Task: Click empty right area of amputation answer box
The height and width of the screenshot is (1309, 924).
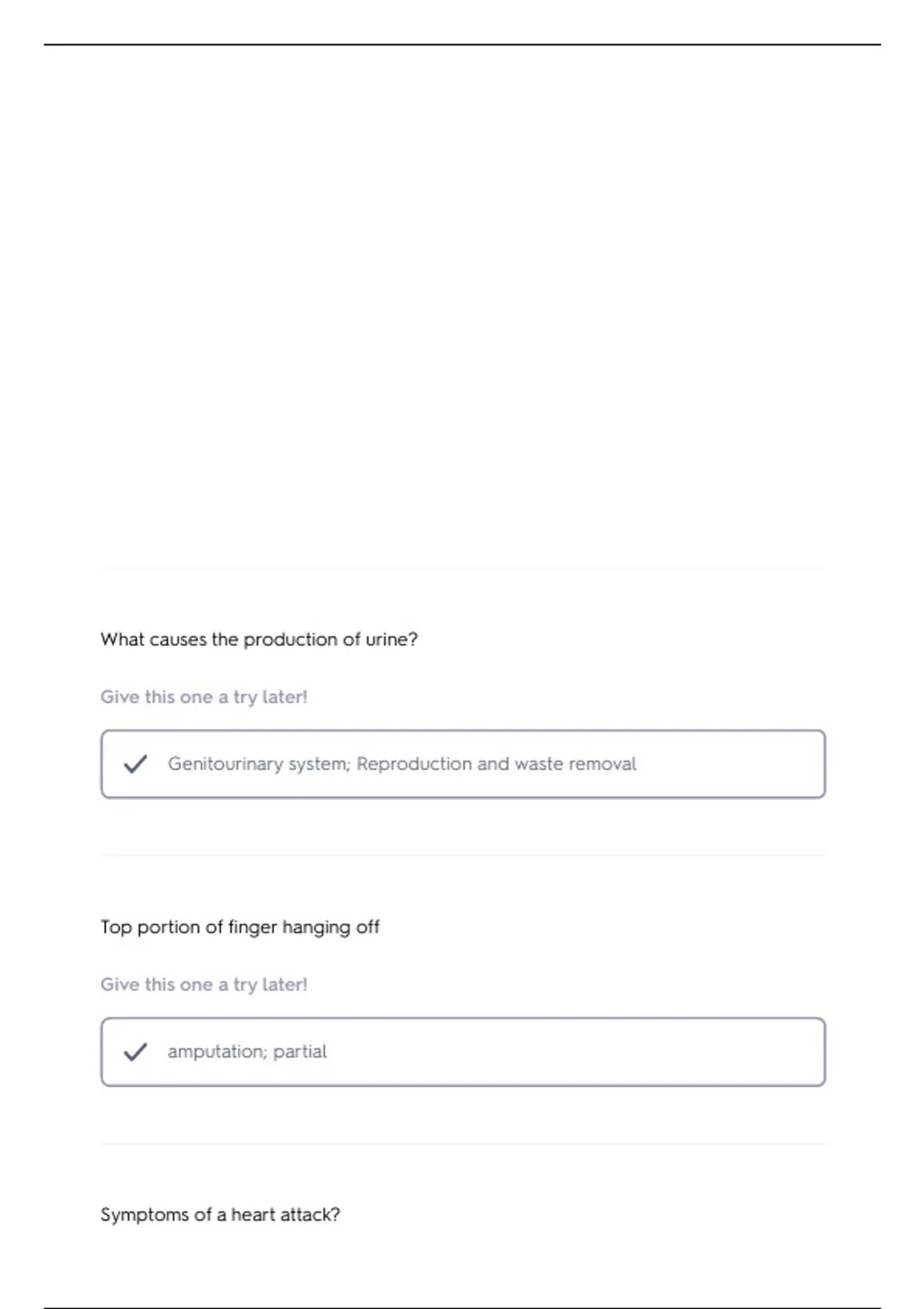Action: [x=577, y=1052]
